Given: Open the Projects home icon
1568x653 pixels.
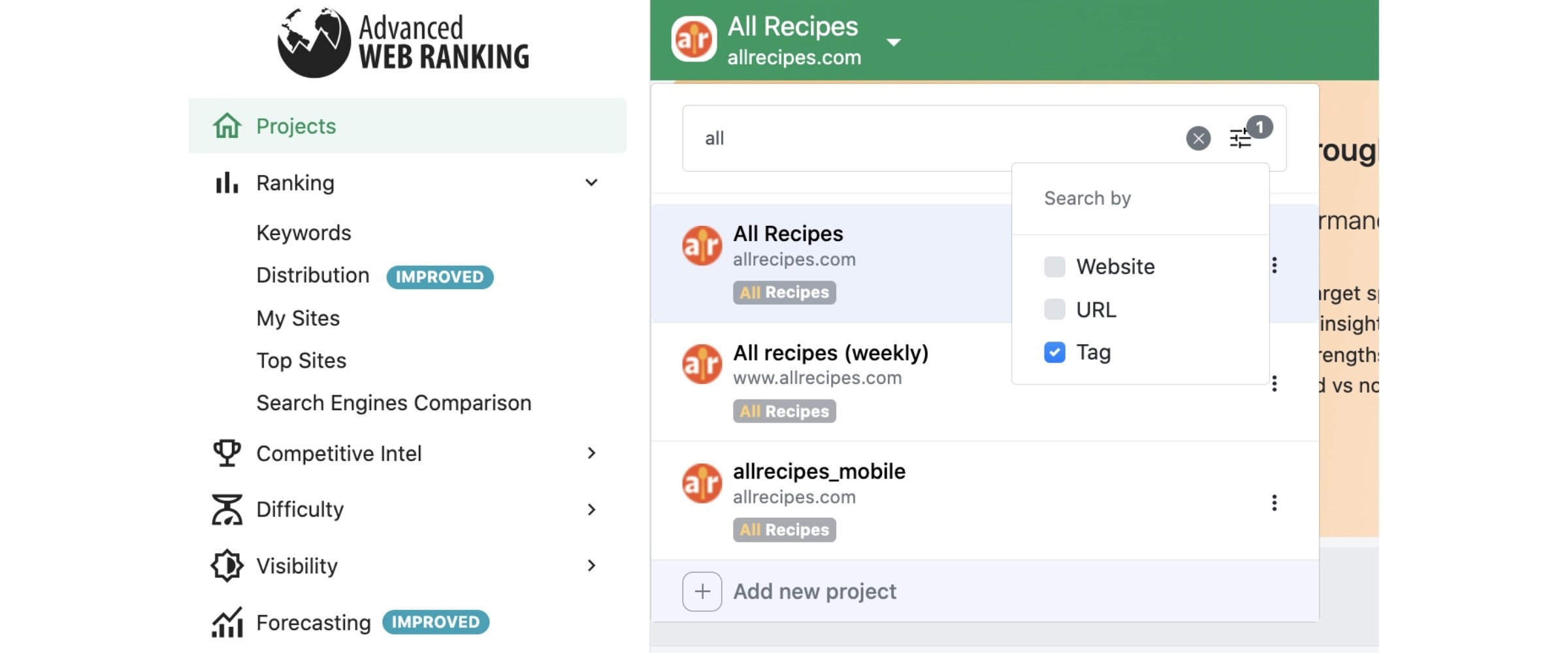Looking at the screenshot, I should [x=227, y=125].
